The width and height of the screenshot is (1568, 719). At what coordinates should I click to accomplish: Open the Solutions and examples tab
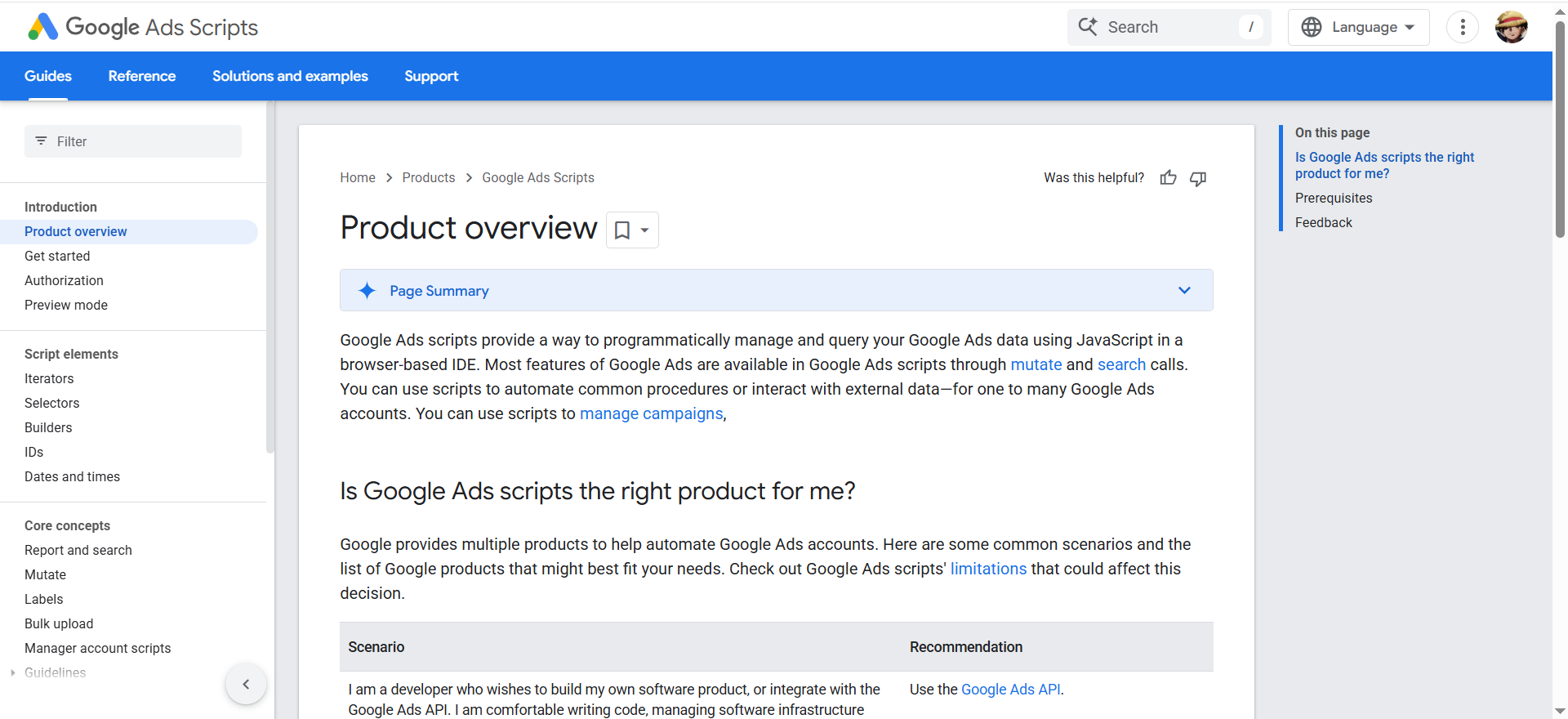click(290, 76)
